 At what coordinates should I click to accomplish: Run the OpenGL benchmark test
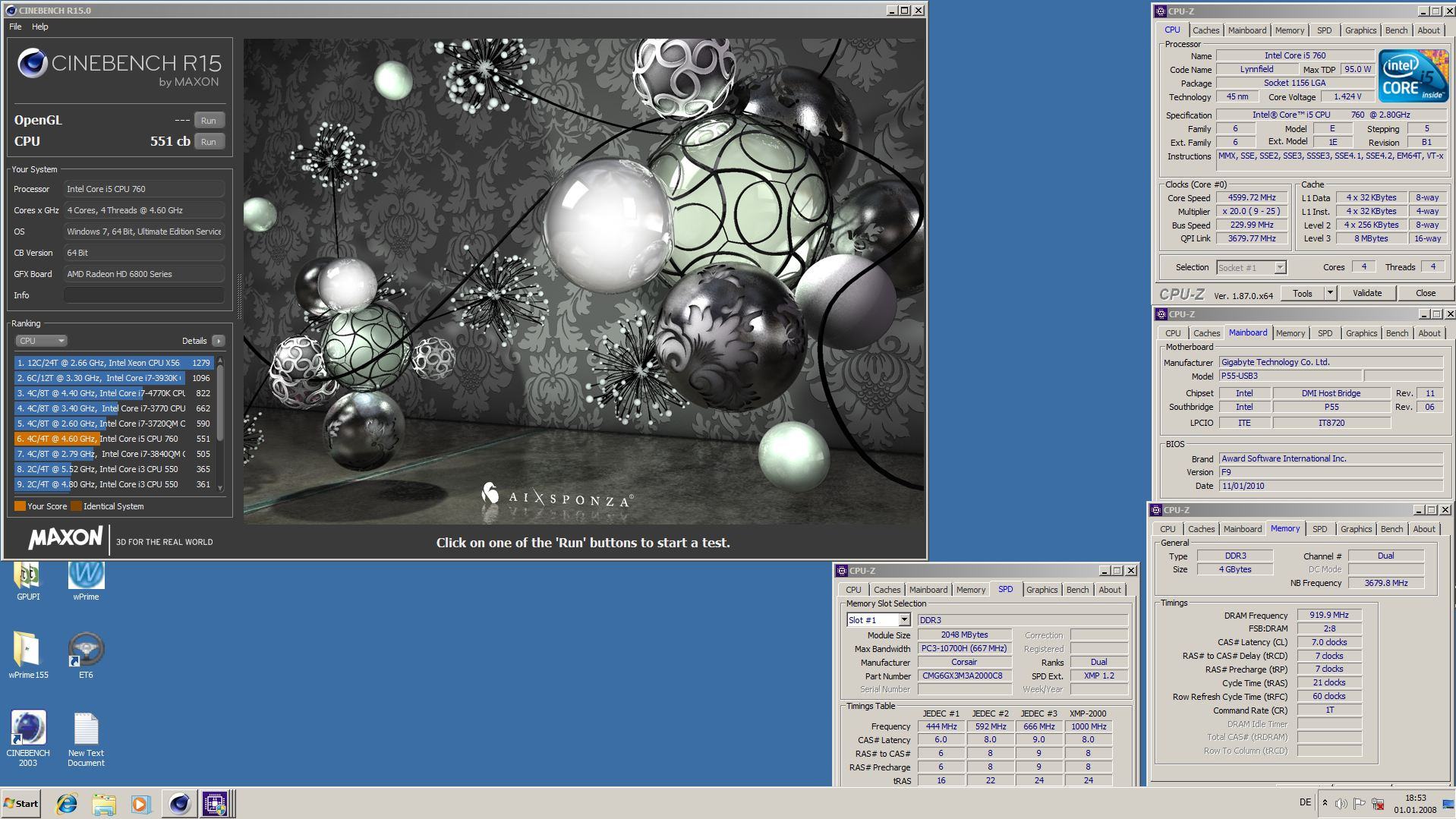click(209, 121)
